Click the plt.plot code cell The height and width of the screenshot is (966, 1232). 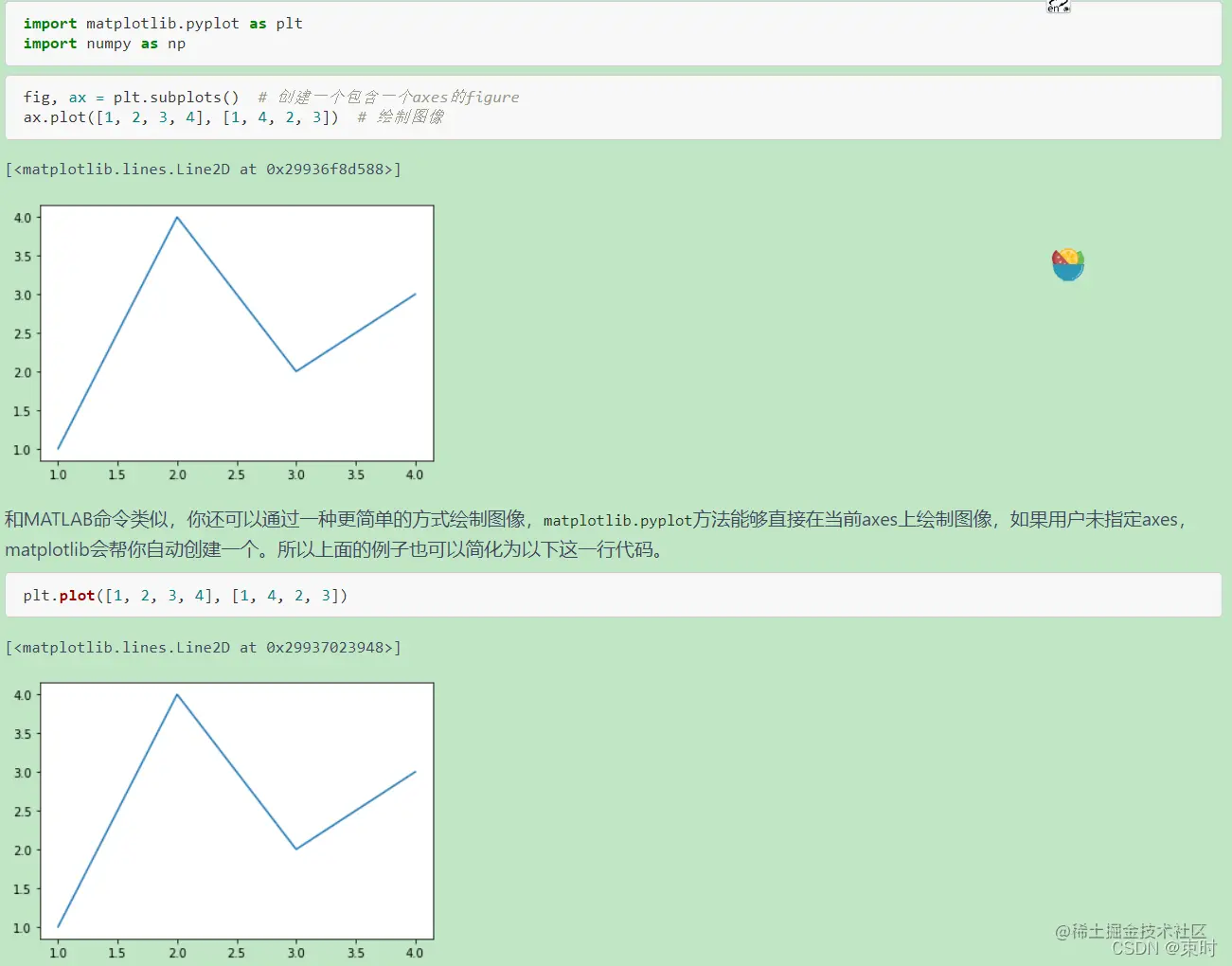[614, 595]
